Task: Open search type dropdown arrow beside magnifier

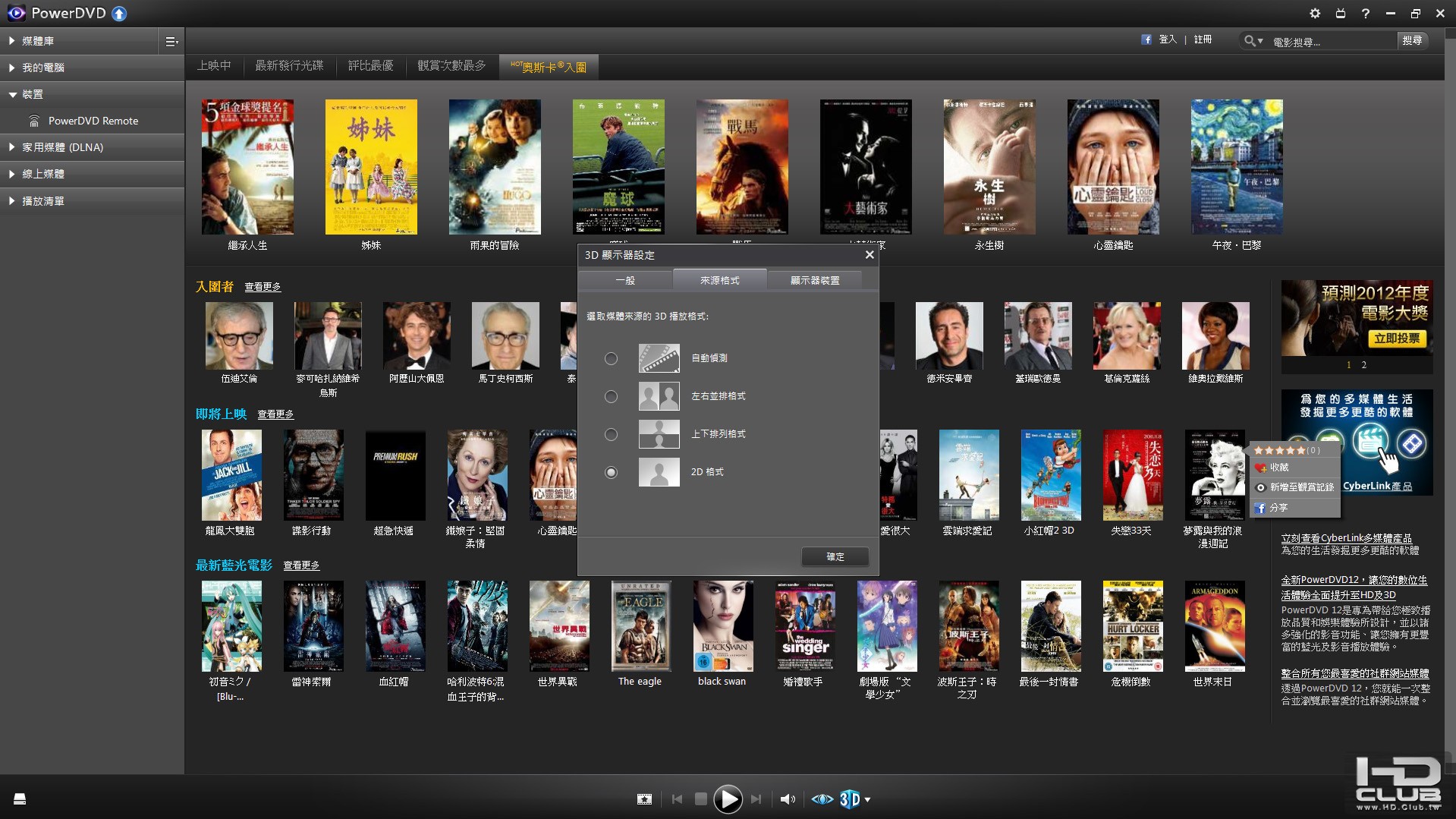Action: 1260,41
